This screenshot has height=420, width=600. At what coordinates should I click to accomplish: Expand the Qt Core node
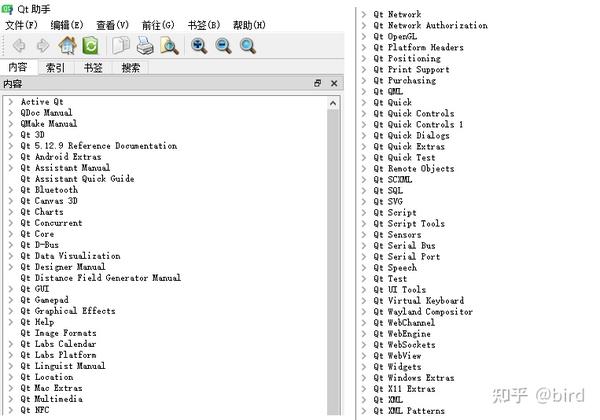(x=11, y=234)
